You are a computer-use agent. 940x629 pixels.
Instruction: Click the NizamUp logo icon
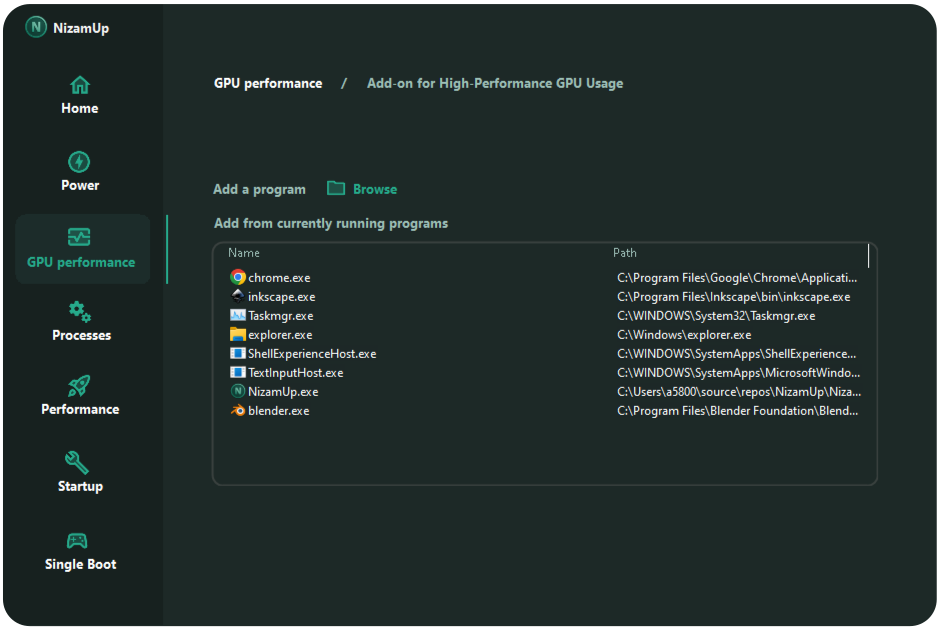tap(37, 28)
